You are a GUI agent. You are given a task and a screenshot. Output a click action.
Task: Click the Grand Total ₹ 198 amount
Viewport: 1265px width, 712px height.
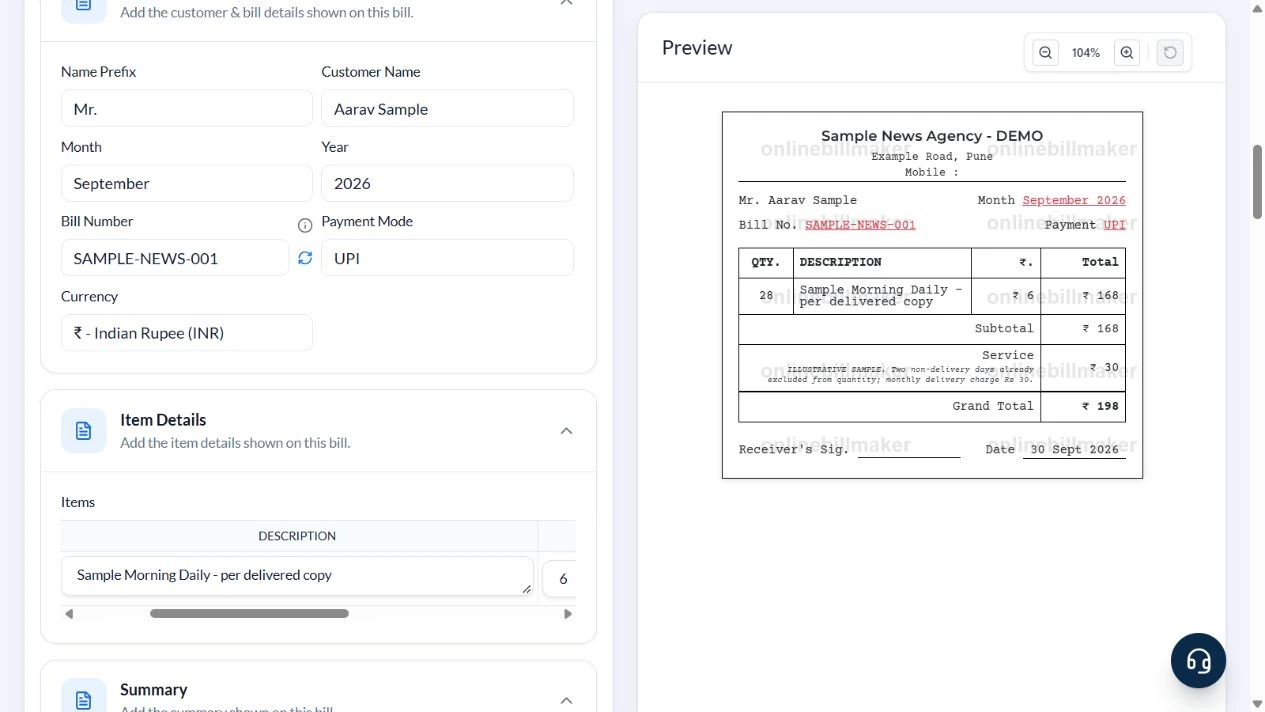coord(1100,406)
